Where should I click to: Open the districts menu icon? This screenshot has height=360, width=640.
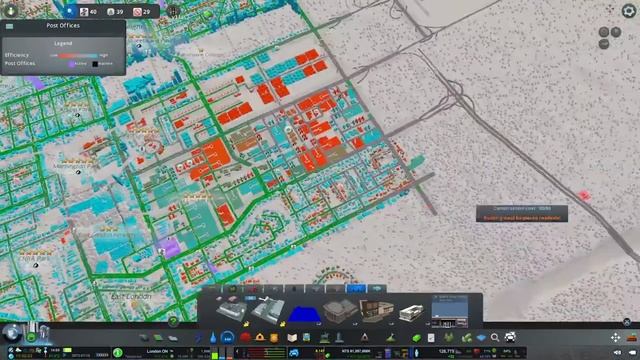pyautogui.click(x=173, y=338)
